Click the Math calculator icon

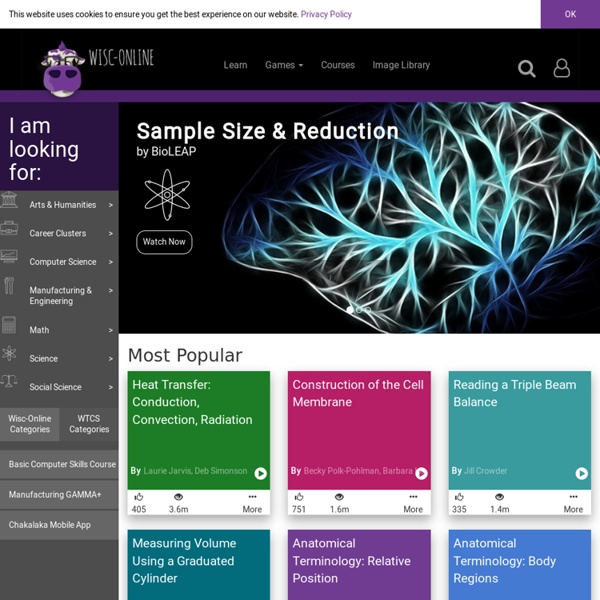click(9, 325)
